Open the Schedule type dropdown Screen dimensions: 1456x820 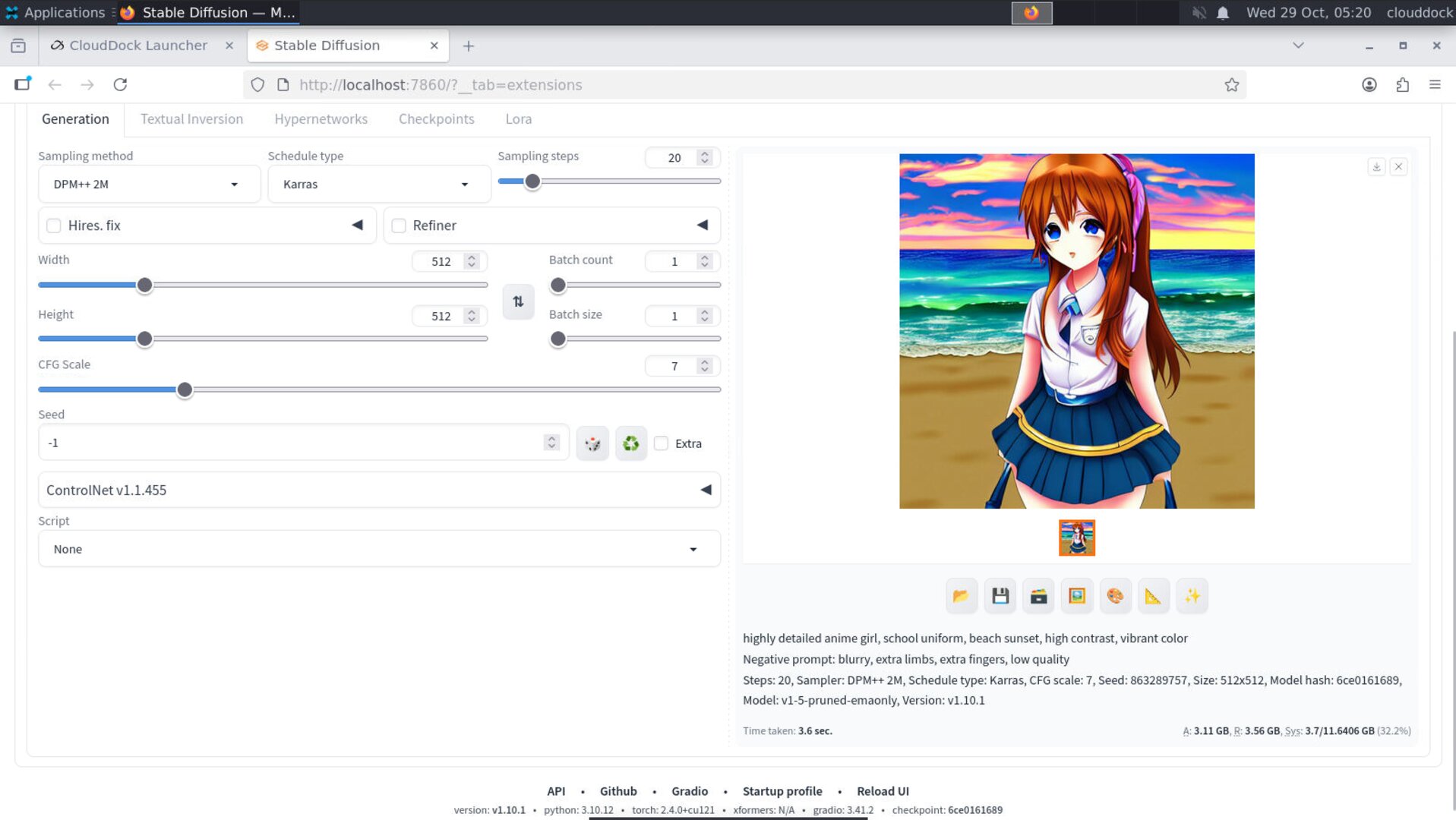[x=378, y=184]
